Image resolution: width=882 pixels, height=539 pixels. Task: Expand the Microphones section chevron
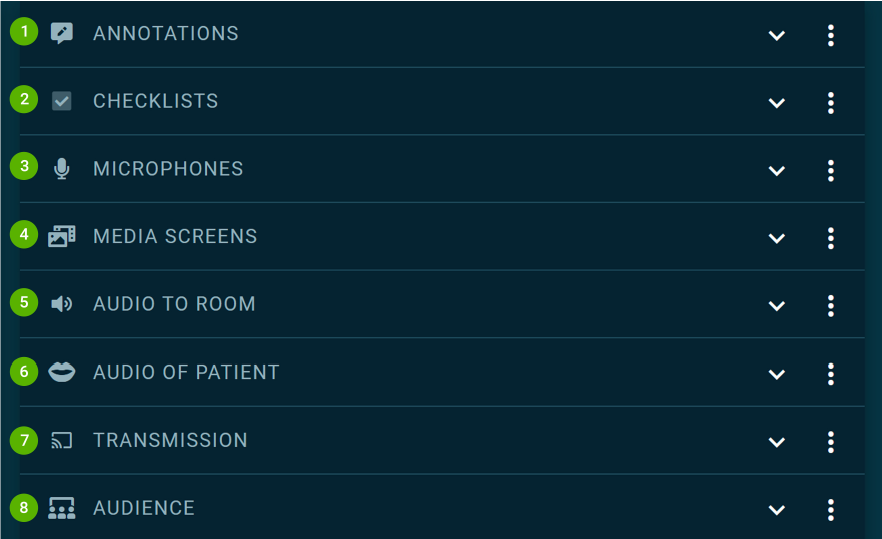(x=777, y=171)
